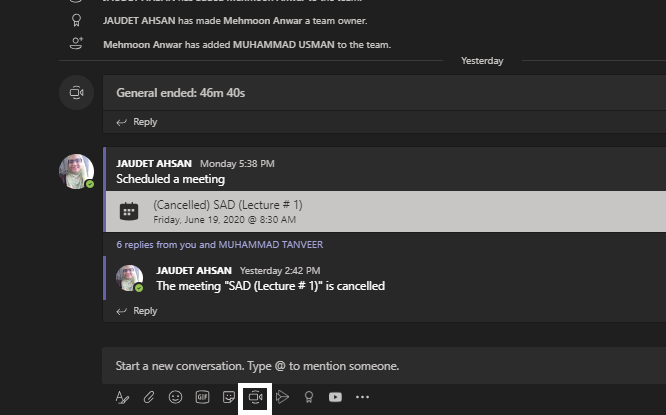Click the new conversation message box
This screenshot has width=666, height=415.
pyautogui.click(x=384, y=366)
